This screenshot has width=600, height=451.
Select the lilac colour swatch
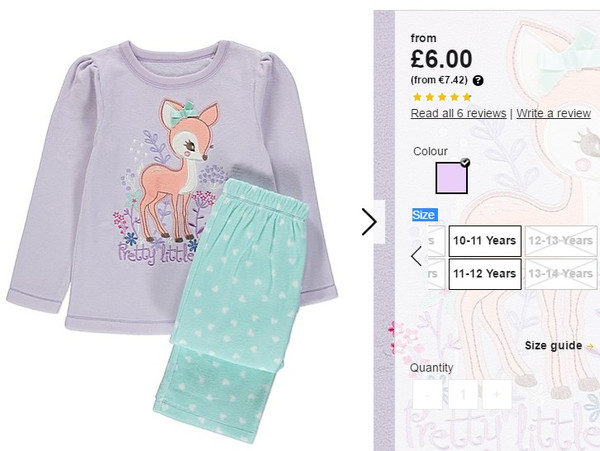tap(452, 178)
